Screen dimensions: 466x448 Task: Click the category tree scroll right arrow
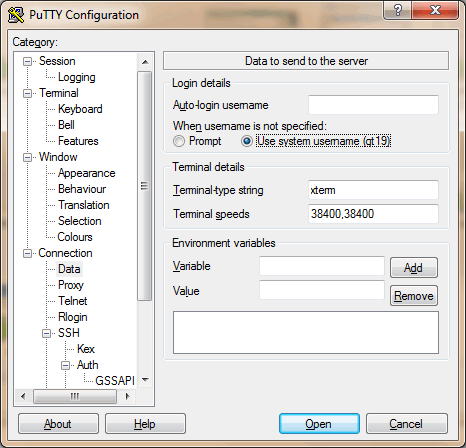[127, 396]
